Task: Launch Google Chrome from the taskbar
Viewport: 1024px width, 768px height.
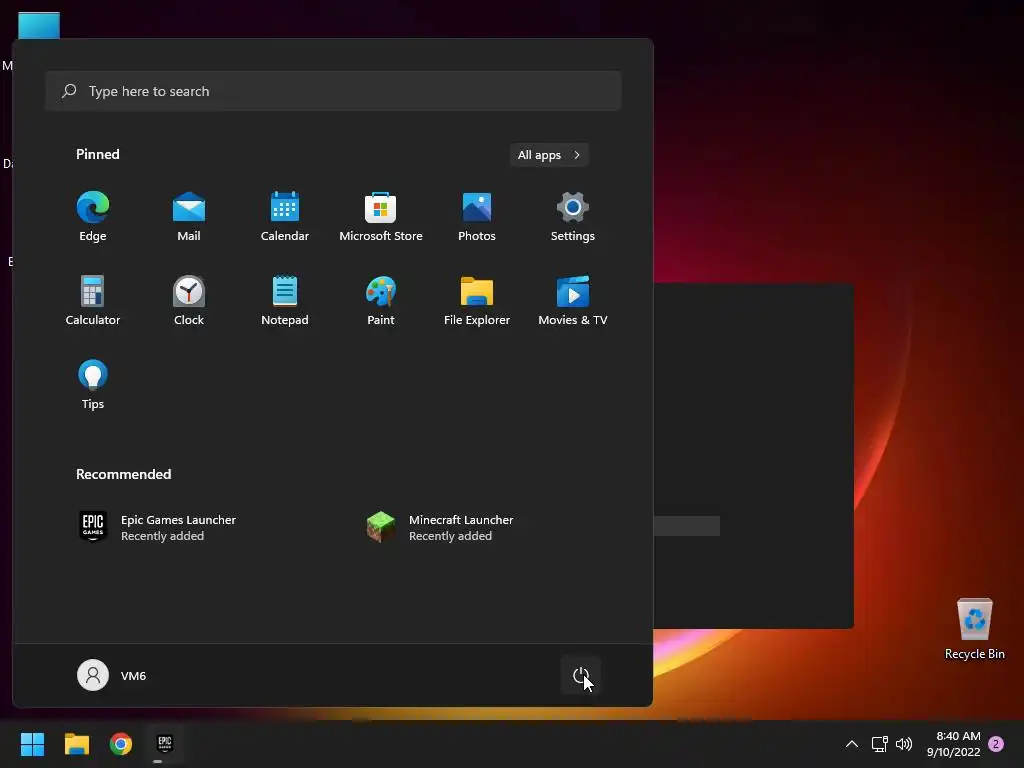Action: [121, 743]
